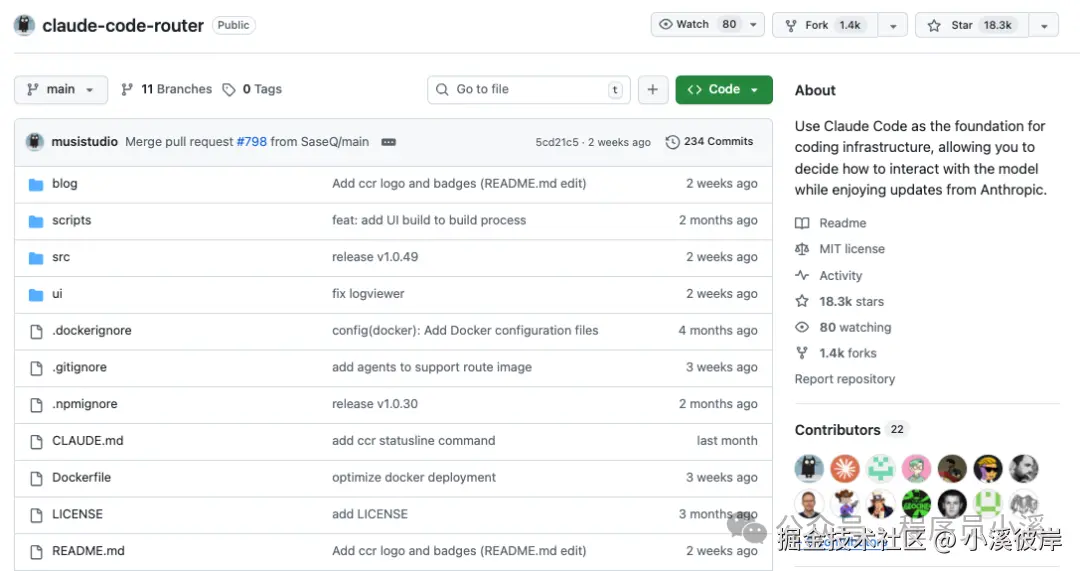Open the blog folder
1080x571 pixels.
pyautogui.click(x=65, y=183)
